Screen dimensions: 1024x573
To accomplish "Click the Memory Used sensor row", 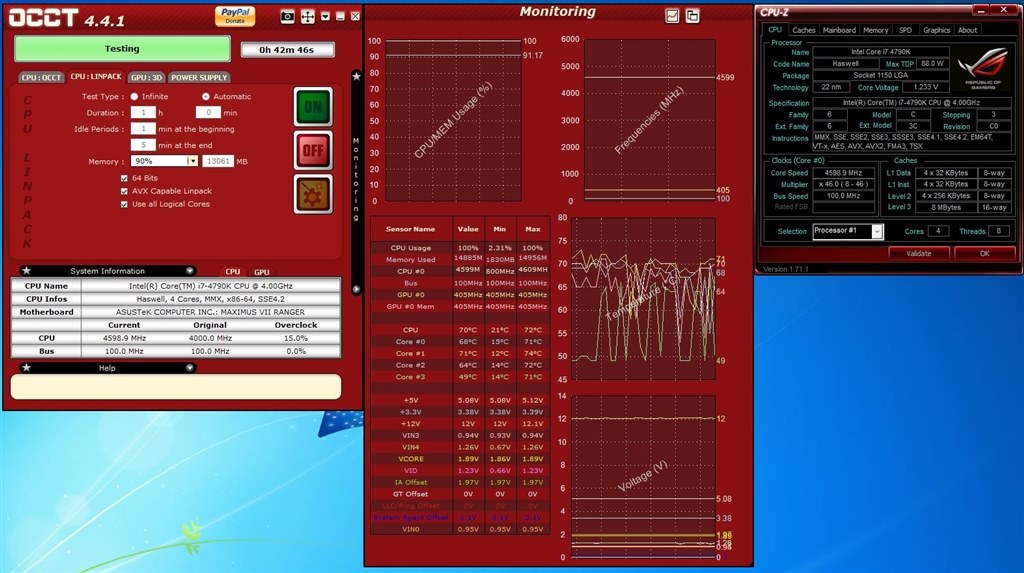I will pos(460,259).
